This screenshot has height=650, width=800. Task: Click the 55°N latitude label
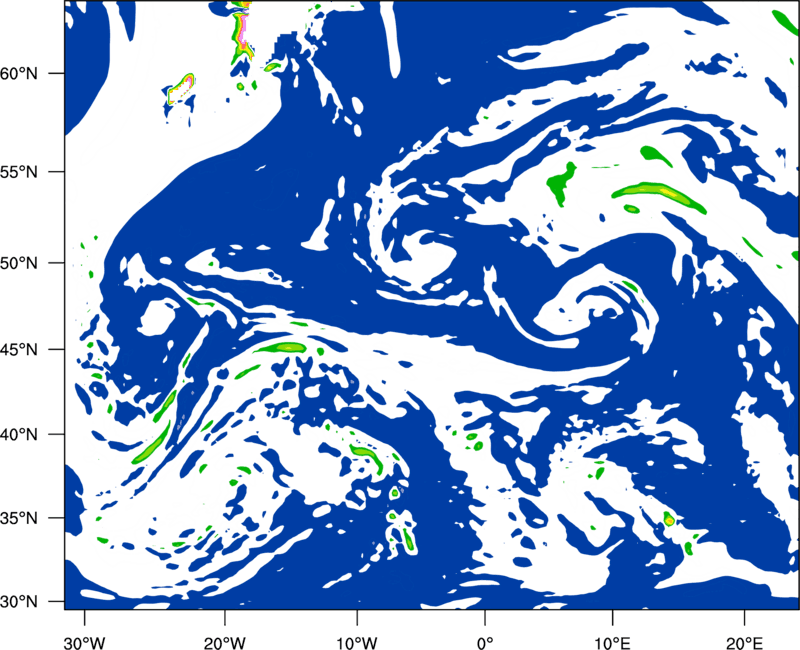pyautogui.click(x=19, y=172)
